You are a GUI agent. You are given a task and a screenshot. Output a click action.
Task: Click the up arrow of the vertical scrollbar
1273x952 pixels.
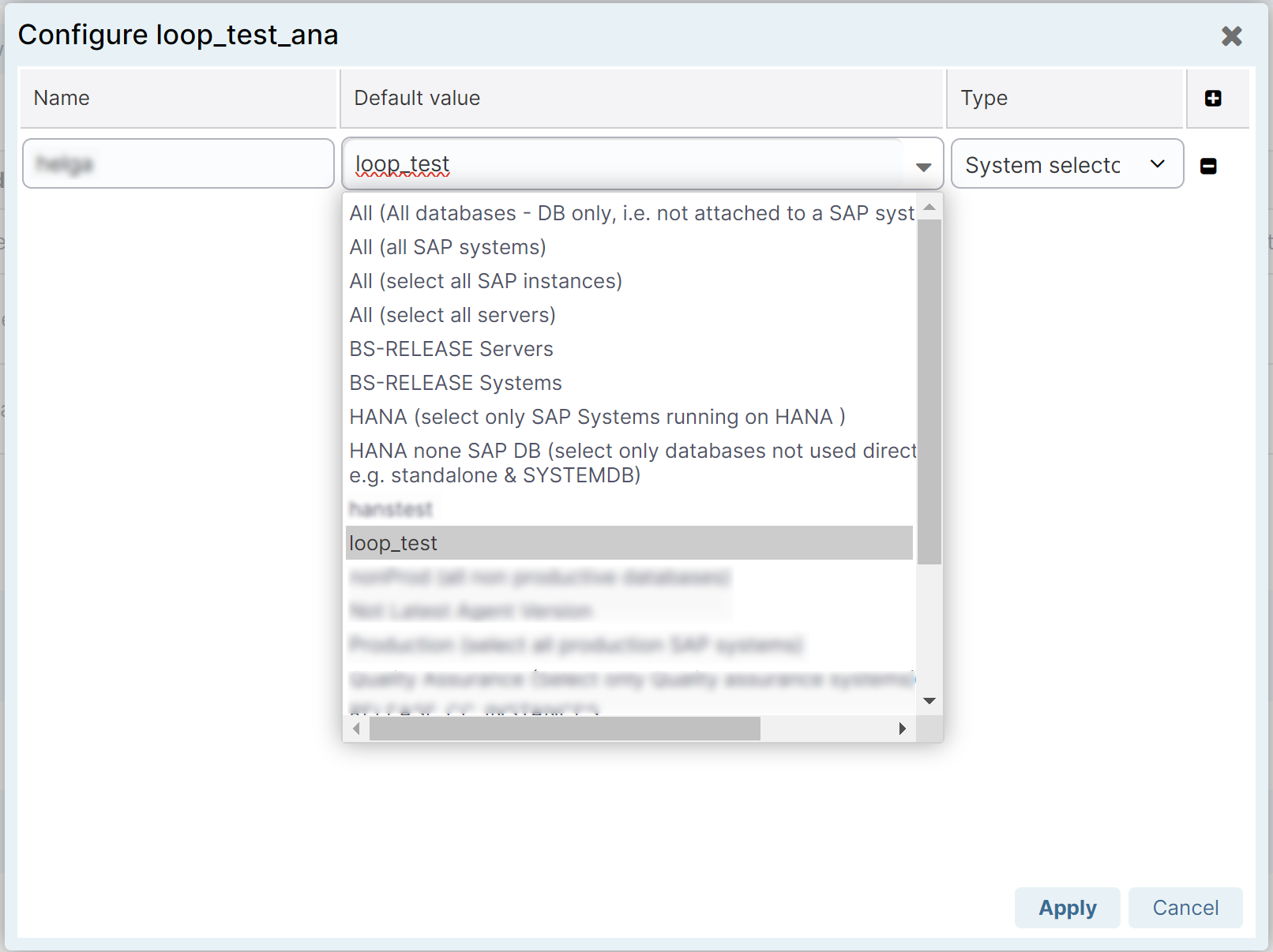[929, 208]
